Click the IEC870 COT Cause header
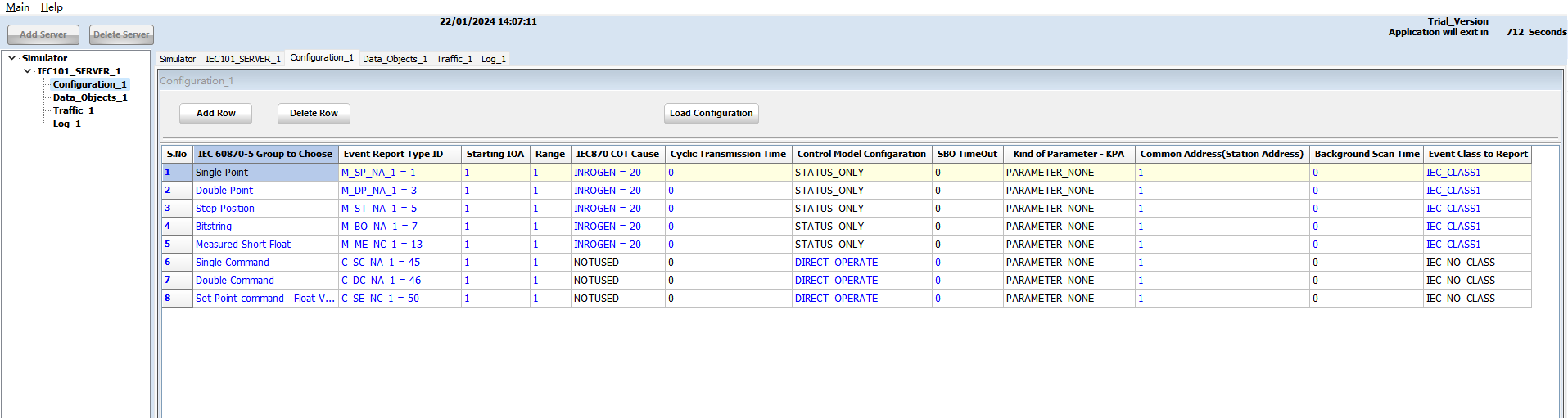This screenshot has width=1568, height=418. (617, 154)
